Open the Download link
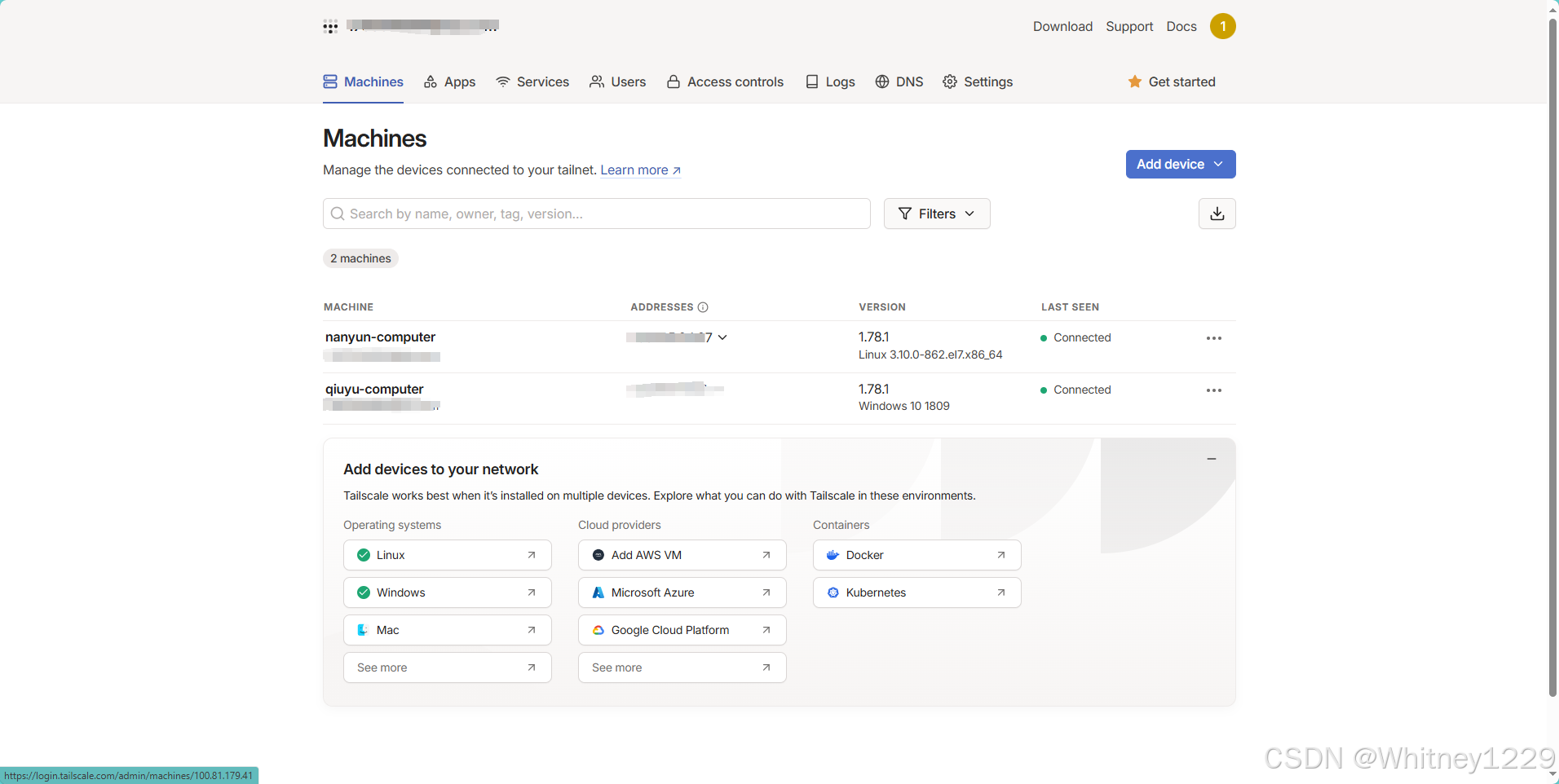The width and height of the screenshot is (1559, 784). click(x=1062, y=26)
